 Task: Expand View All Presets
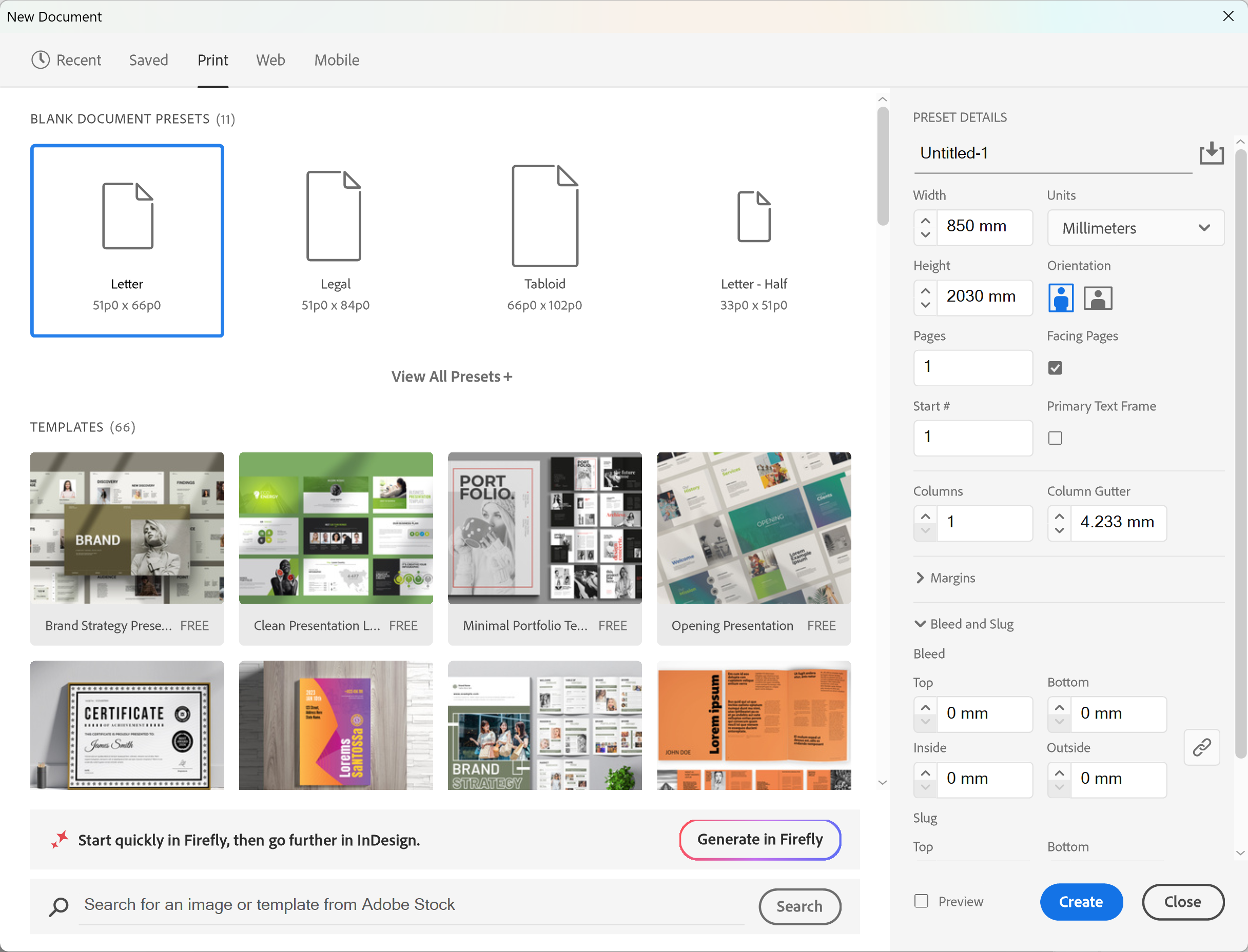click(x=452, y=377)
